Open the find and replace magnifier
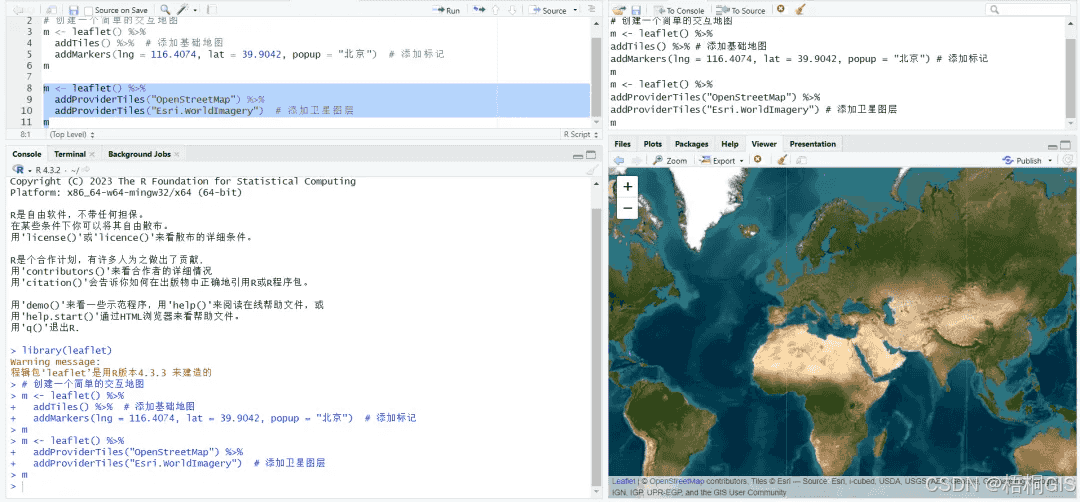 point(165,10)
